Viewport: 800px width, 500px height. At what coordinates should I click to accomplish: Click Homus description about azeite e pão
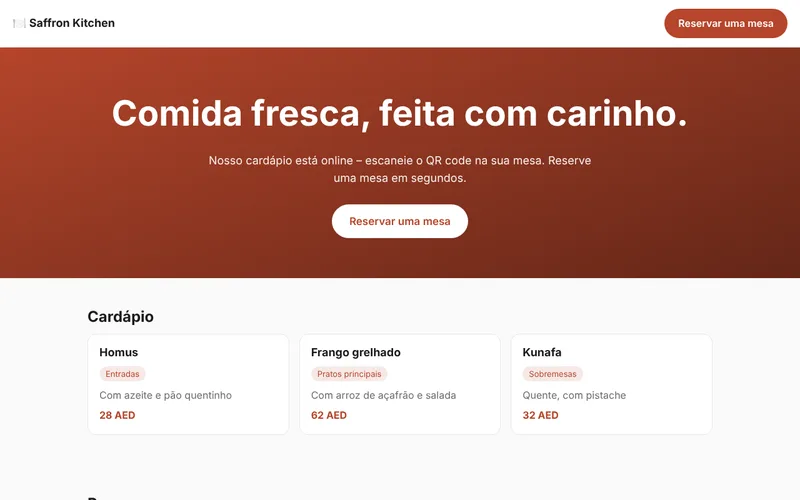tap(165, 395)
